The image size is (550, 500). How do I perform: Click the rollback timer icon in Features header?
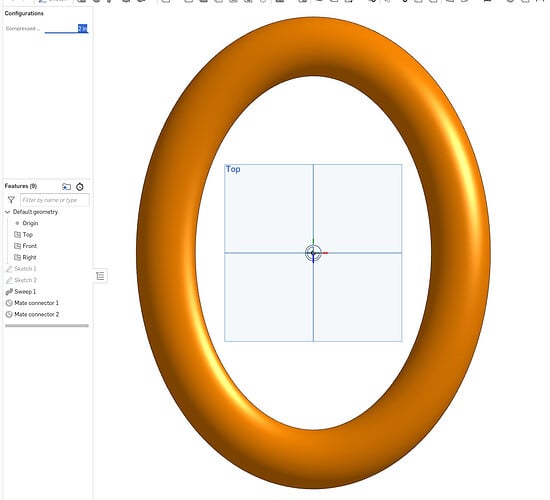click(80, 187)
